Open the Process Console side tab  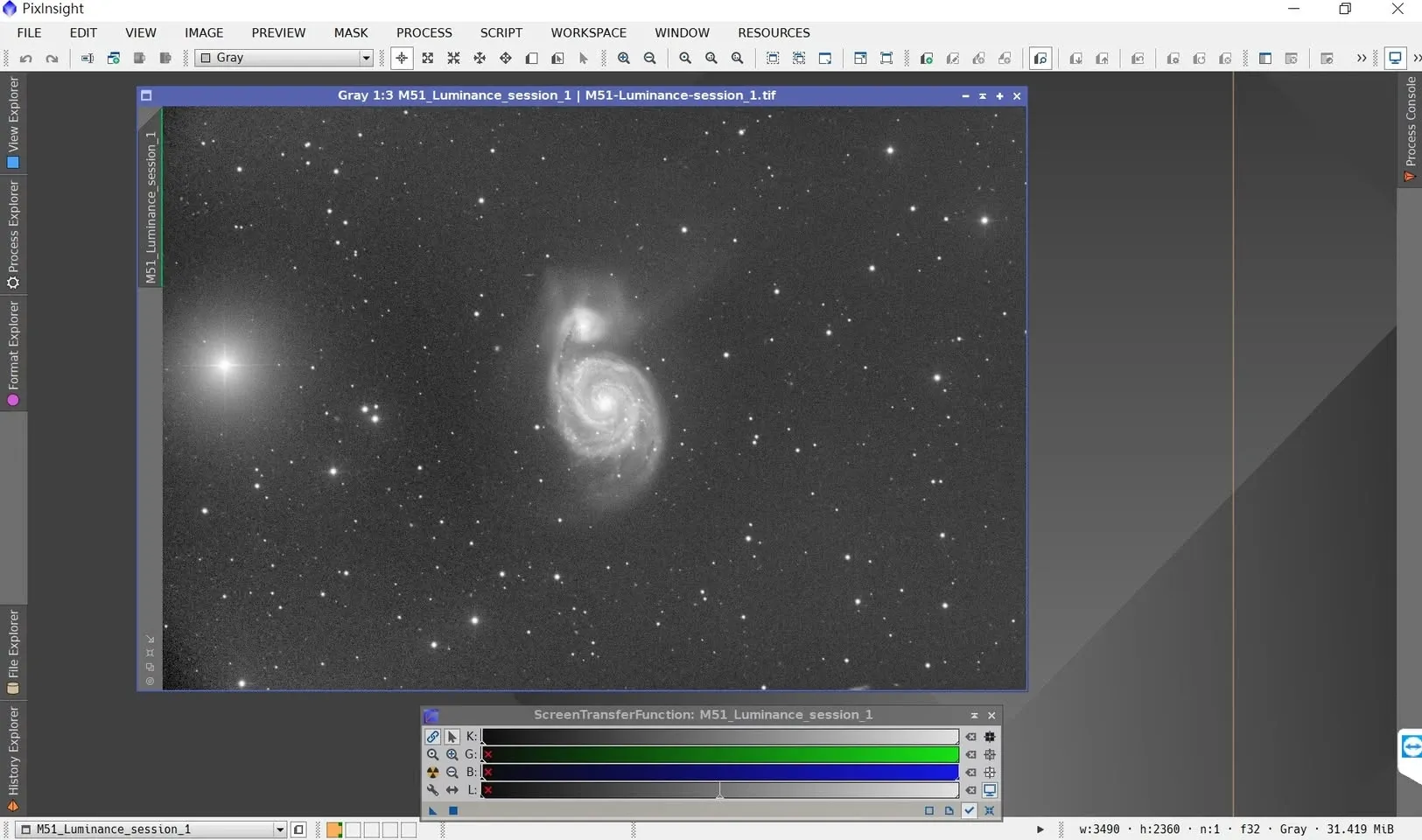tap(1410, 129)
